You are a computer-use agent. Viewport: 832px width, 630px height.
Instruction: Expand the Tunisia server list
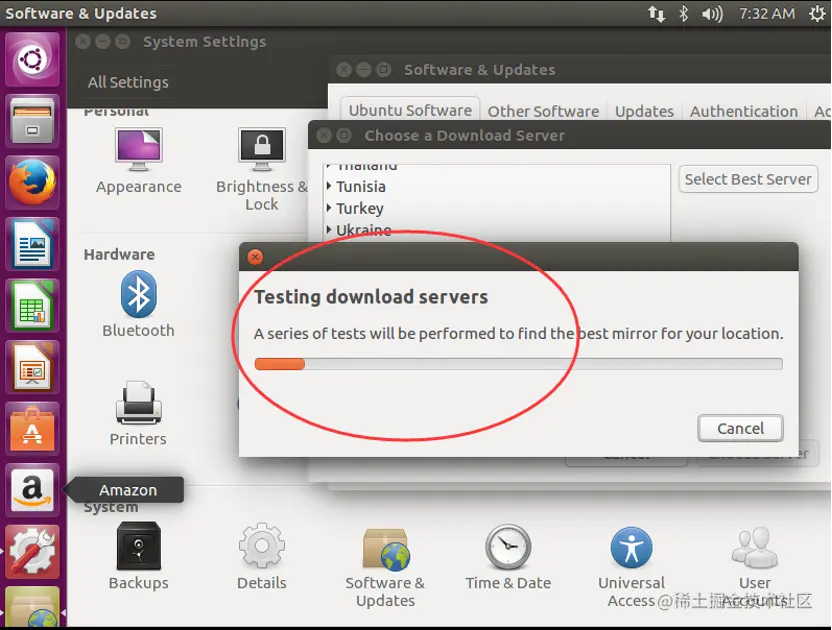pos(329,186)
